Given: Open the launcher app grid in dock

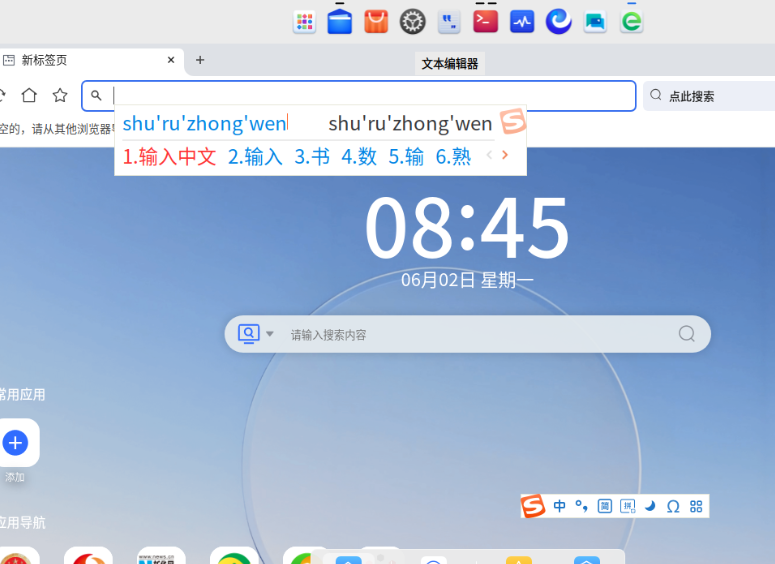Looking at the screenshot, I should pyautogui.click(x=304, y=22).
